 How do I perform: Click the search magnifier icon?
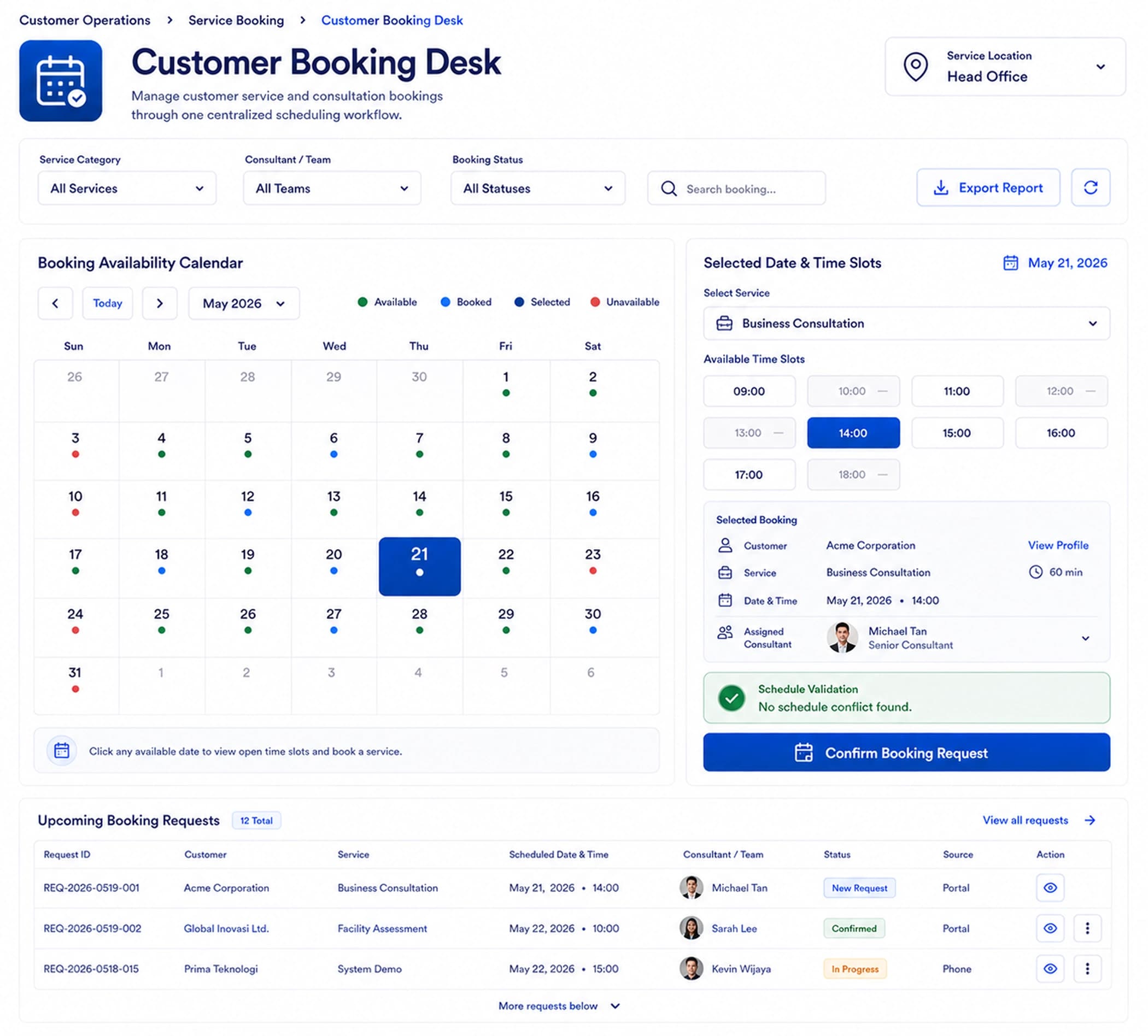tap(669, 189)
